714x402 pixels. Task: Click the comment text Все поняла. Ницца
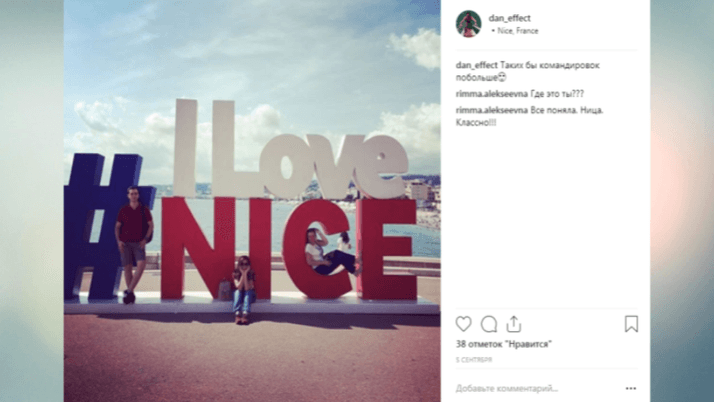click(567, 110)
